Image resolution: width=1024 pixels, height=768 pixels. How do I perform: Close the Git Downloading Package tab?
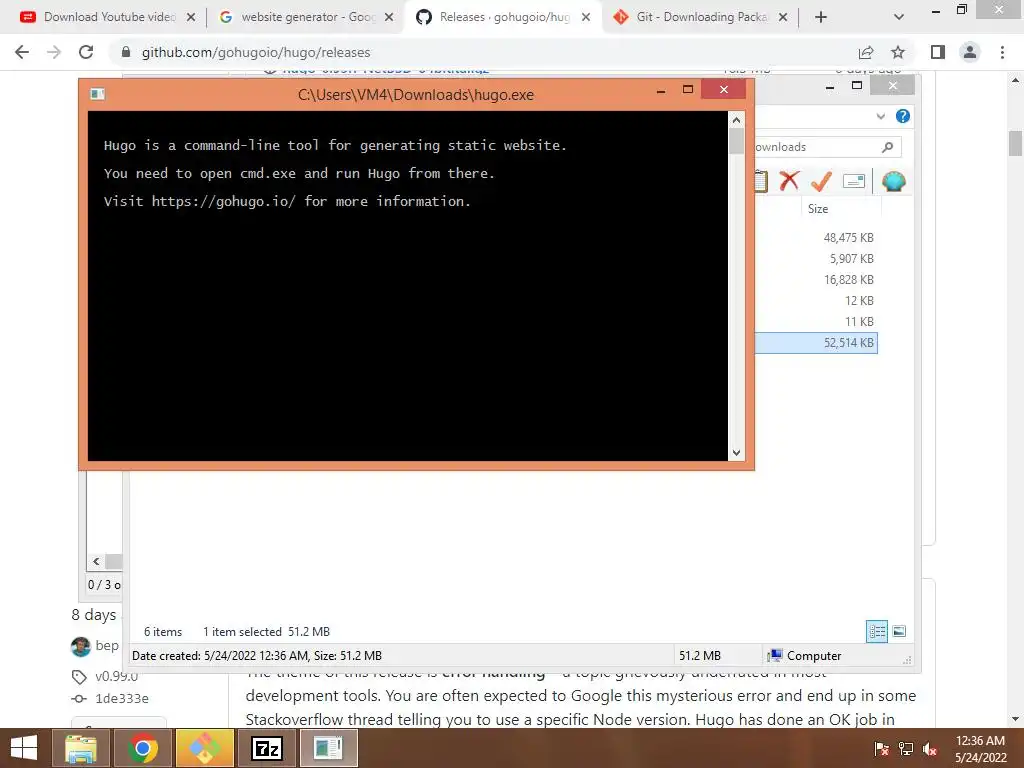(783, 17)
